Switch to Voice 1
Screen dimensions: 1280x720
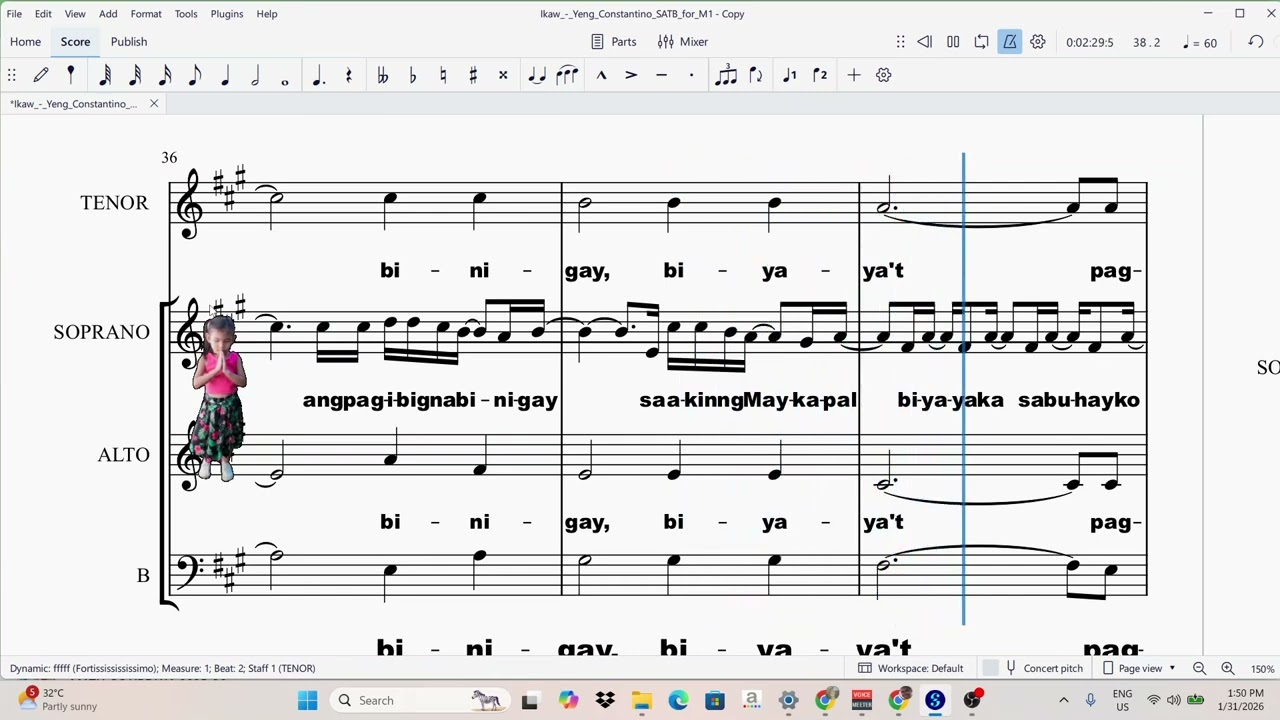tap(790, 75)
